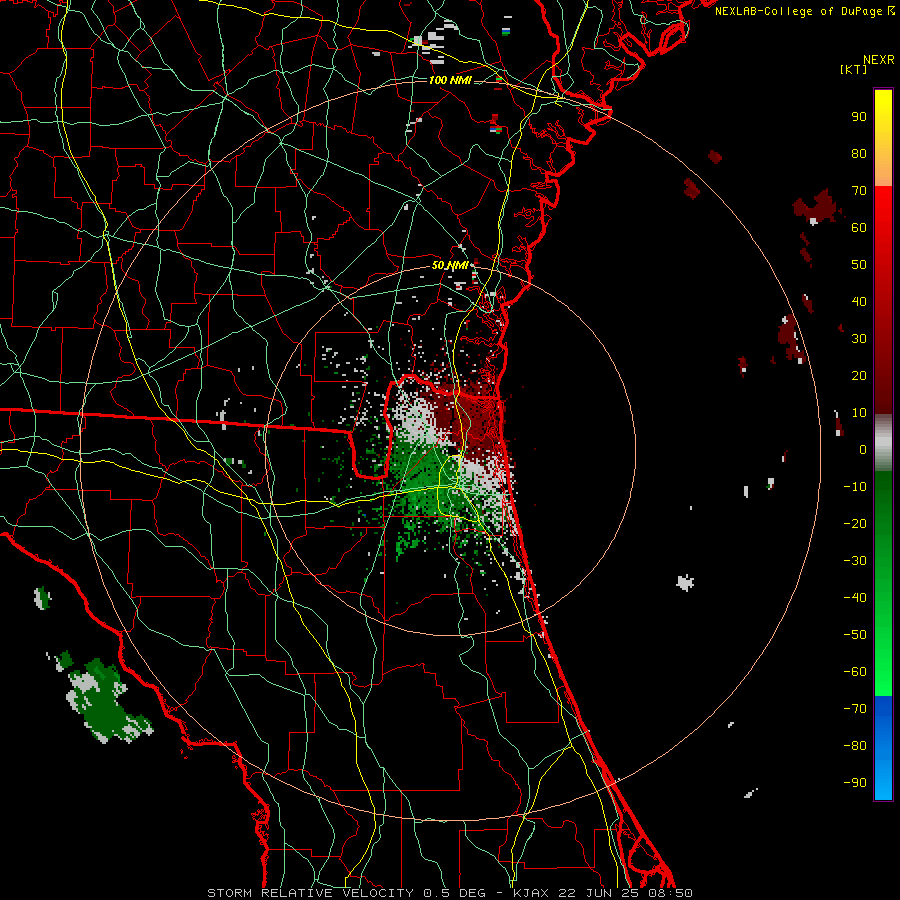Click the 100 NMI range ring label
900x900 pixels.
click(450, 80)
